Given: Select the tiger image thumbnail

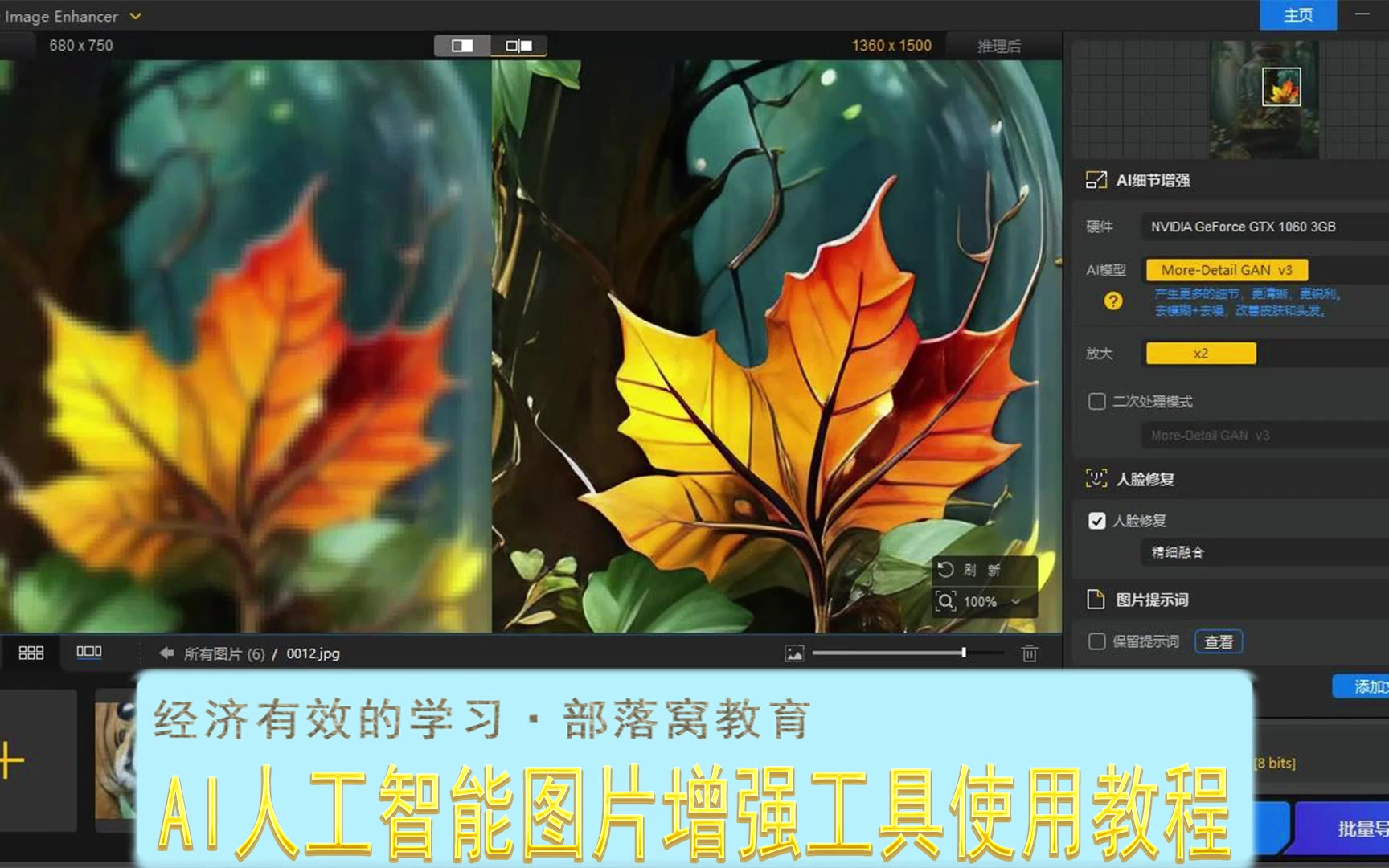Looking at the screenshot, I should [x=115, y=760].
